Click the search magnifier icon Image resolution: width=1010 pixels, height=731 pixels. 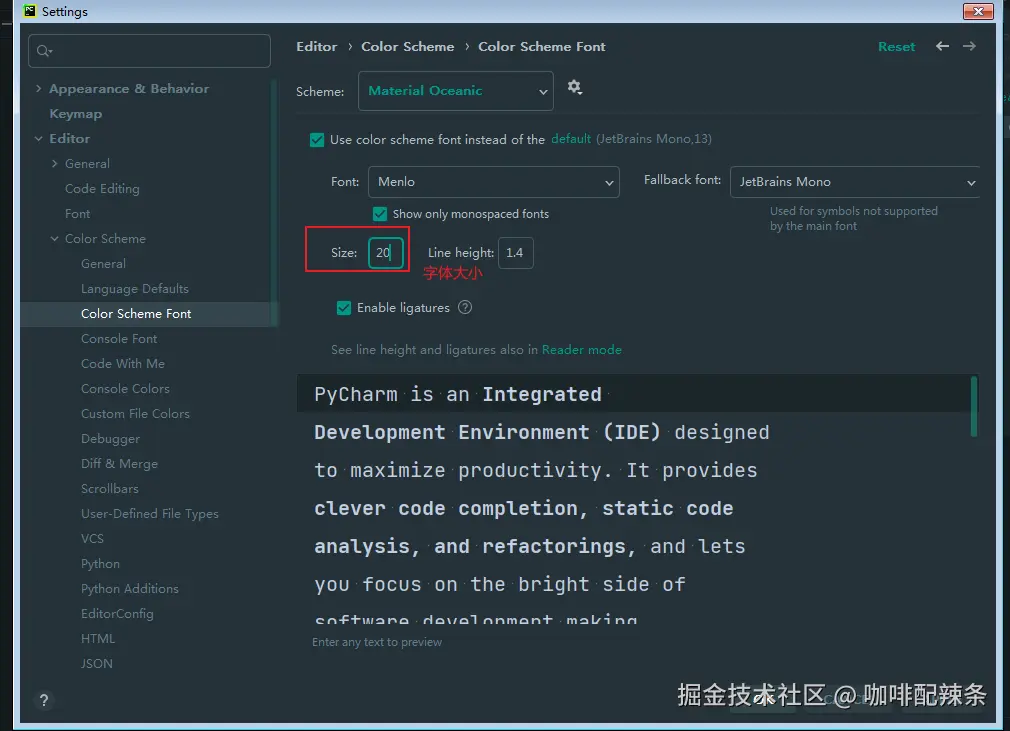click(44, 51)
